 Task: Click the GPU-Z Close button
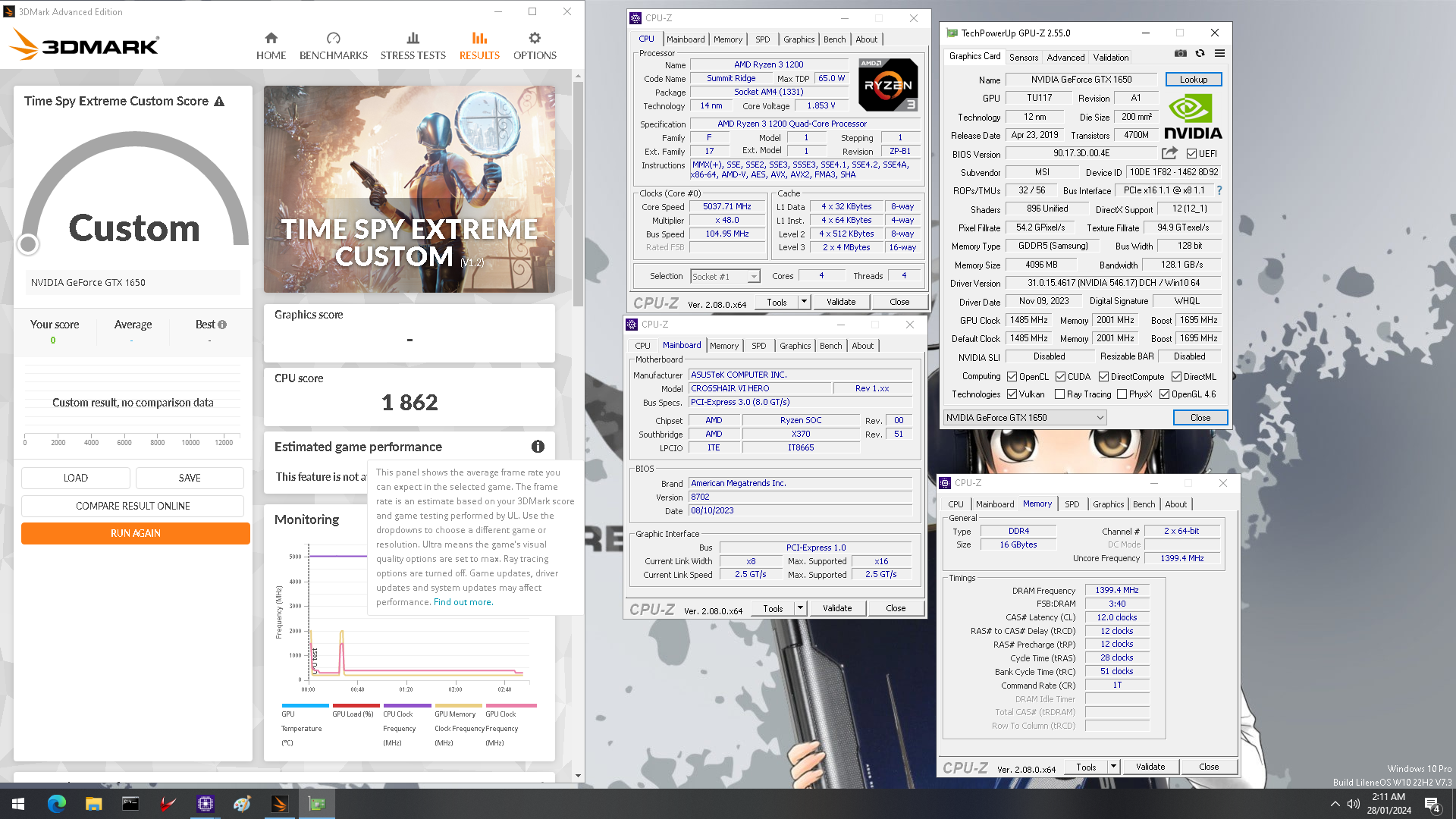(1200, 418)
